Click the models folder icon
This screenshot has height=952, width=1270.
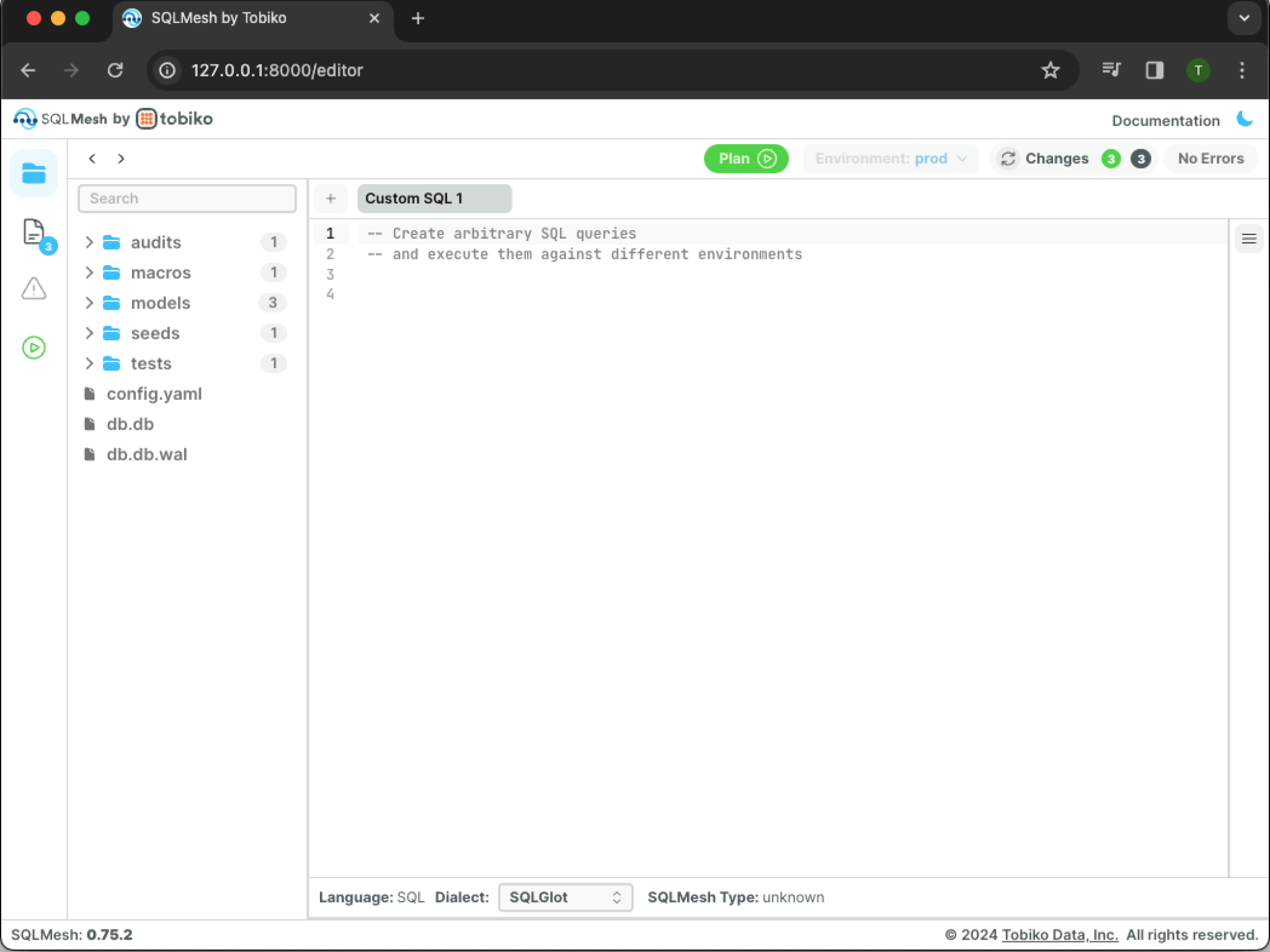click(x=112, y=302)
